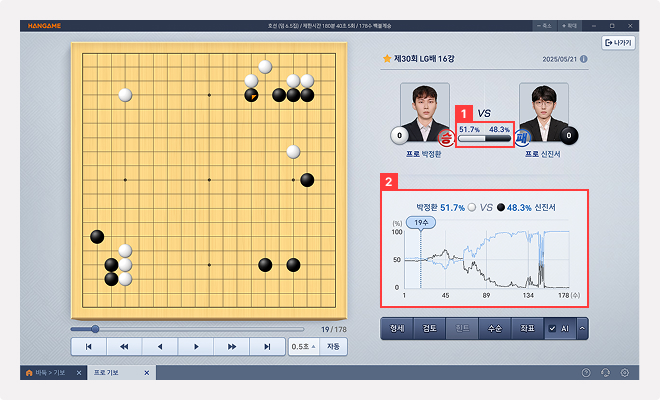660x400 pixels.
Task: Start auto-play with the 자동 button
Action: [333, 347]
